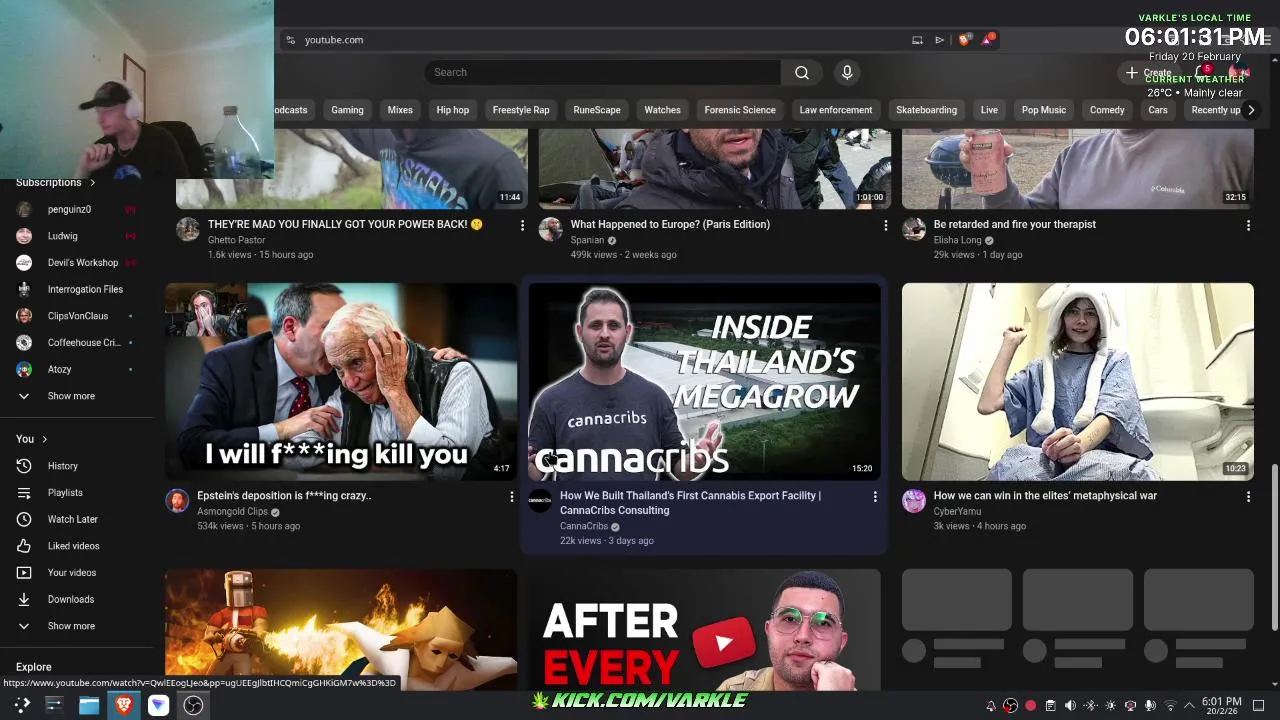Select the Law enforcement chip
The height and width of the screenshot is (720, 1280).
pos(836,110)
